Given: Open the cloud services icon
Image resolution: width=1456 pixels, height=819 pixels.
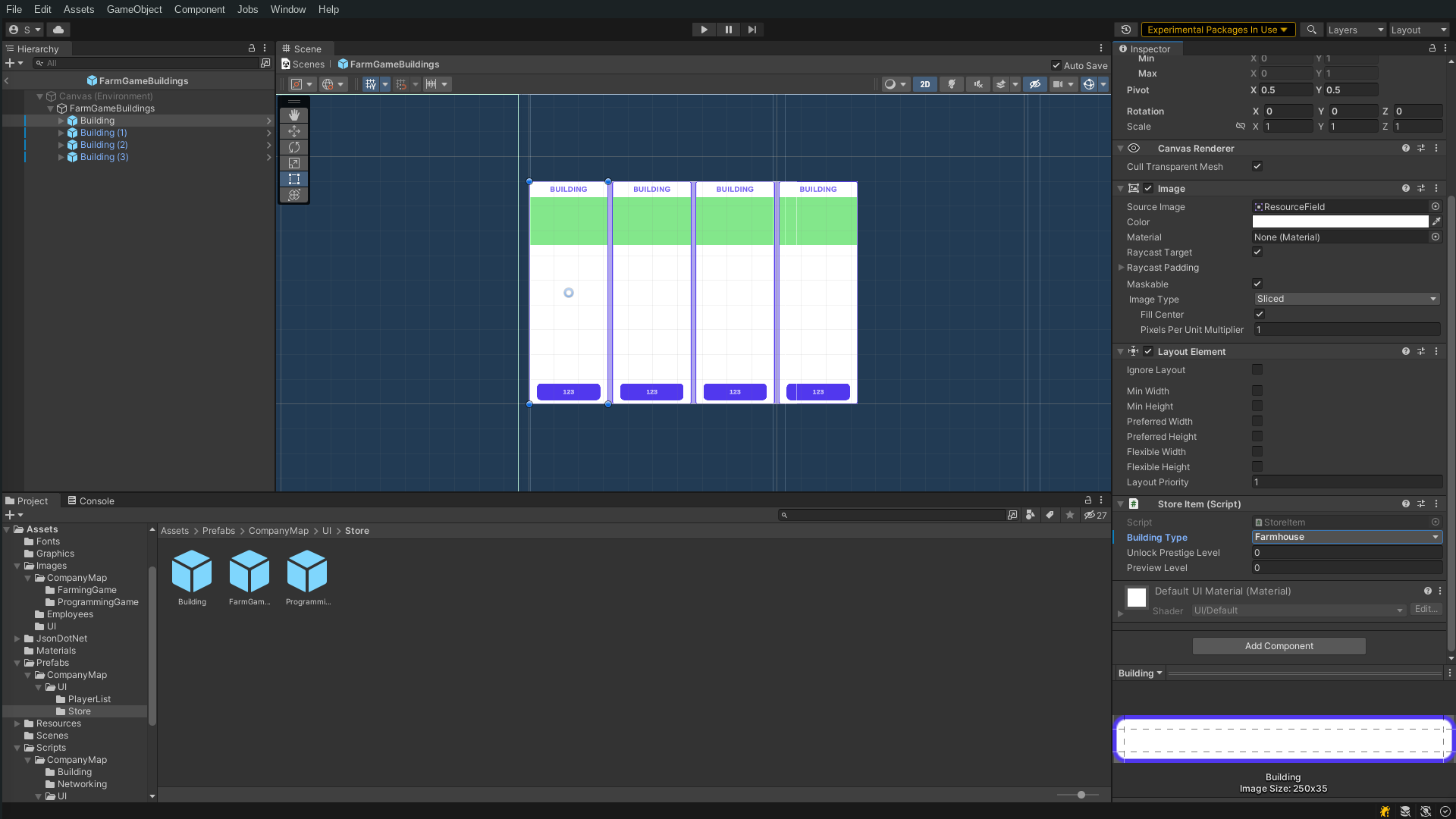Looking at the screenshot, I should [x=58, y=30].
